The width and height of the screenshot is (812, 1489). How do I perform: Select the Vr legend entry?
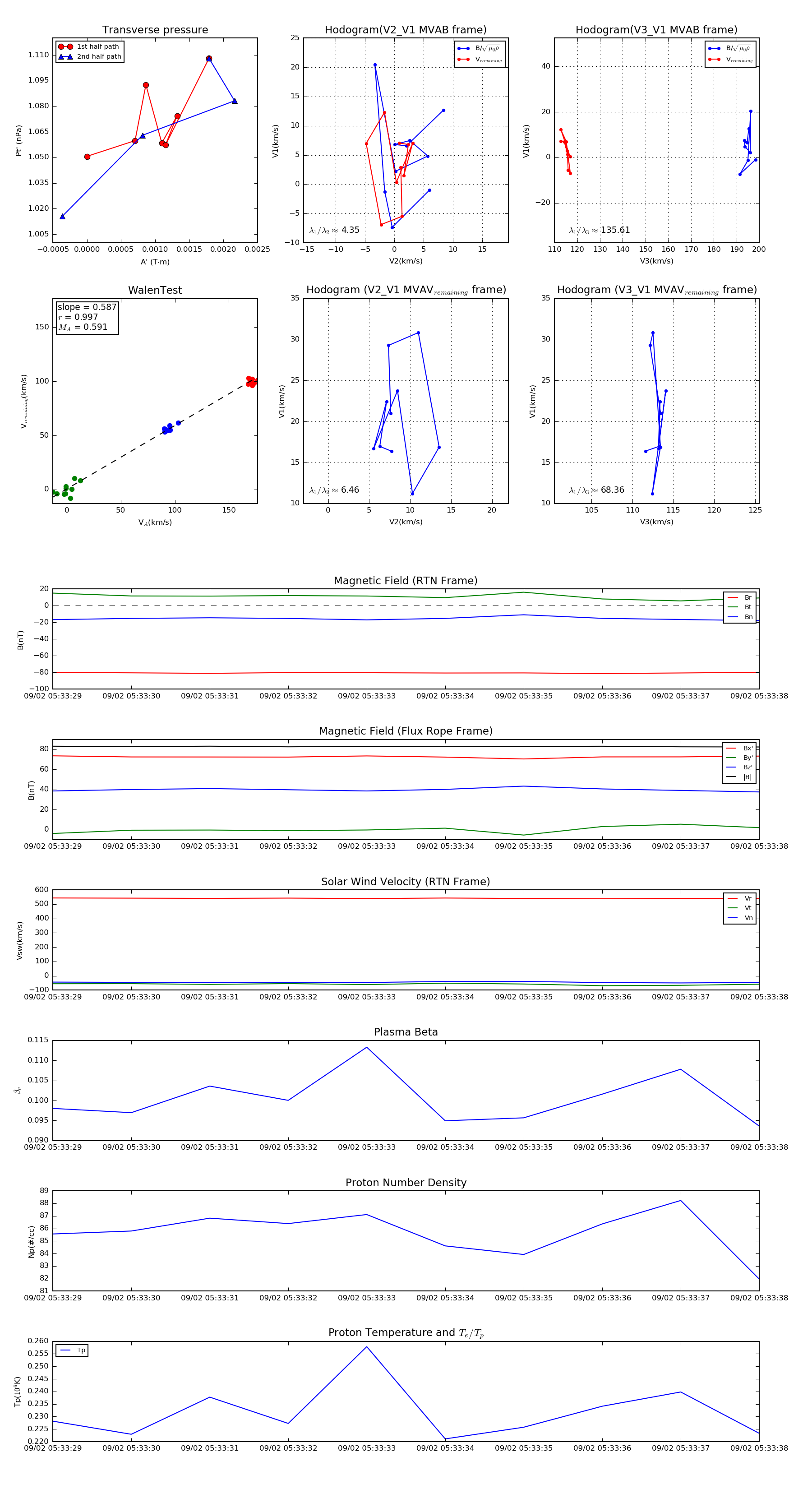(x=740, y=899)
